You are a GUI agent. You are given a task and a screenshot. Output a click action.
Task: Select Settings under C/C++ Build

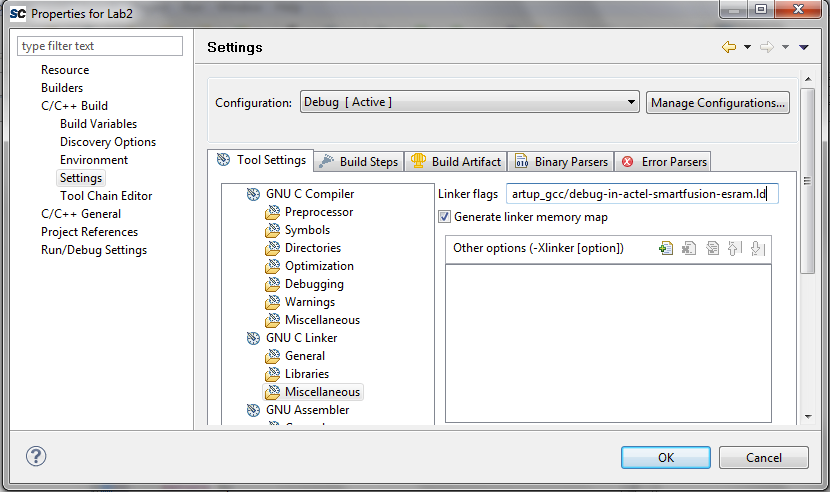81,178
